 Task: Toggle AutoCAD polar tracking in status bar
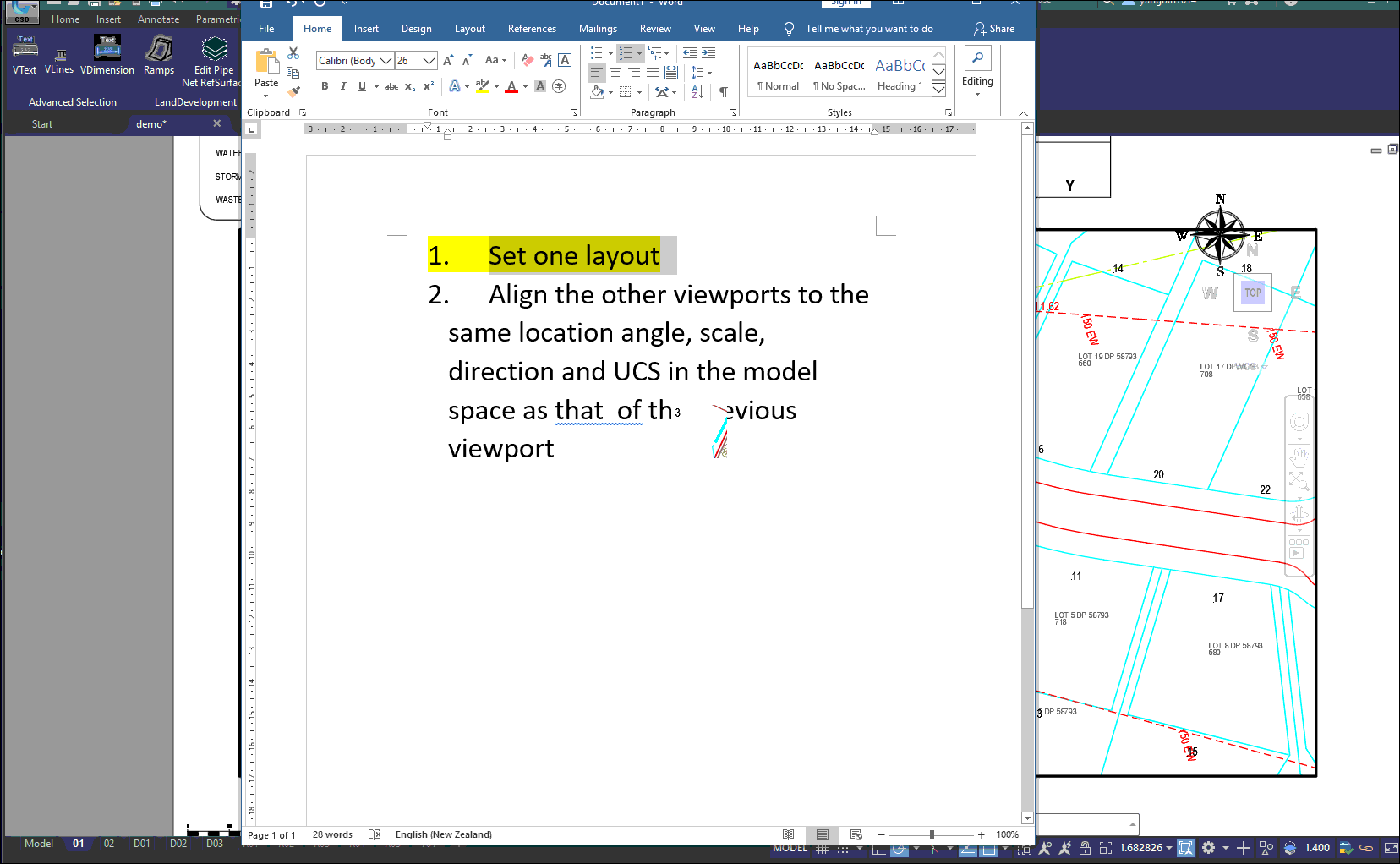tap(900, 849)
